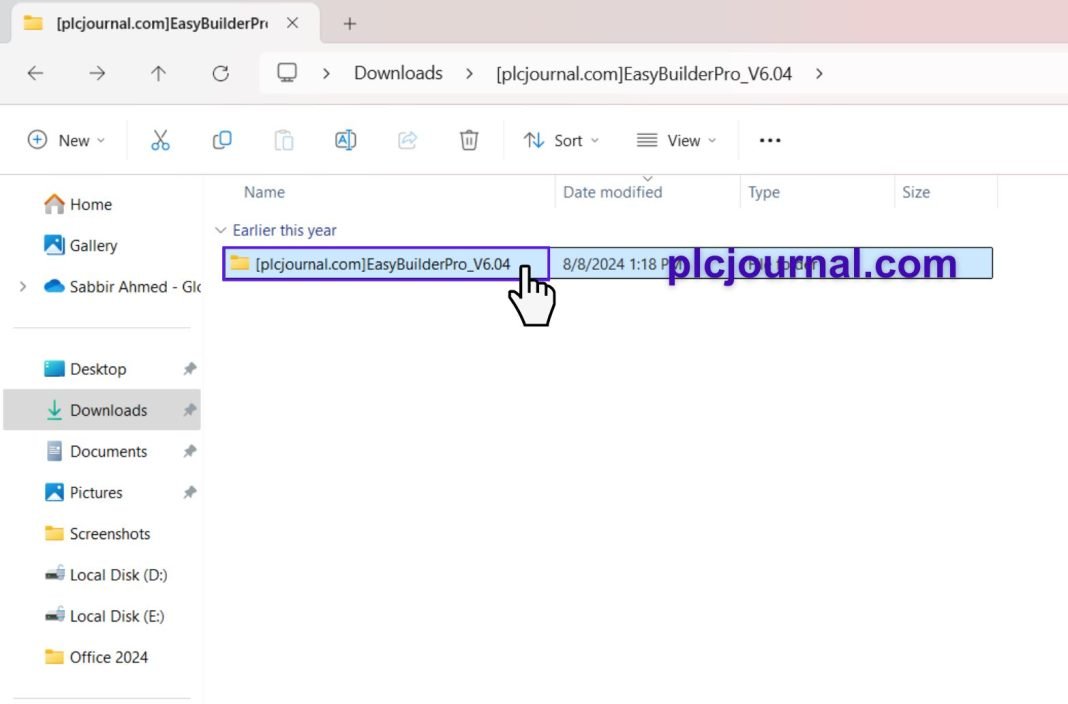Collapse the Earlier this year group

[221, 230]
